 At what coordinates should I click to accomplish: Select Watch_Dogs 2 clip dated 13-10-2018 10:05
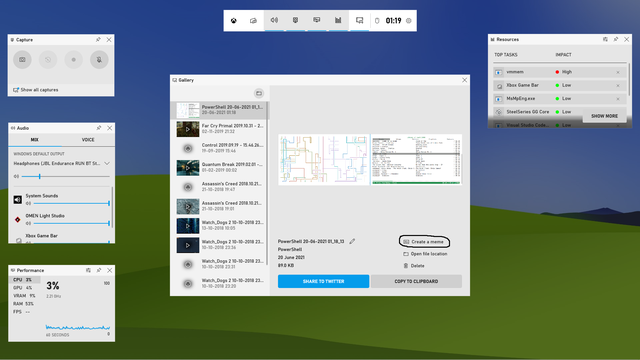[219, 225]
